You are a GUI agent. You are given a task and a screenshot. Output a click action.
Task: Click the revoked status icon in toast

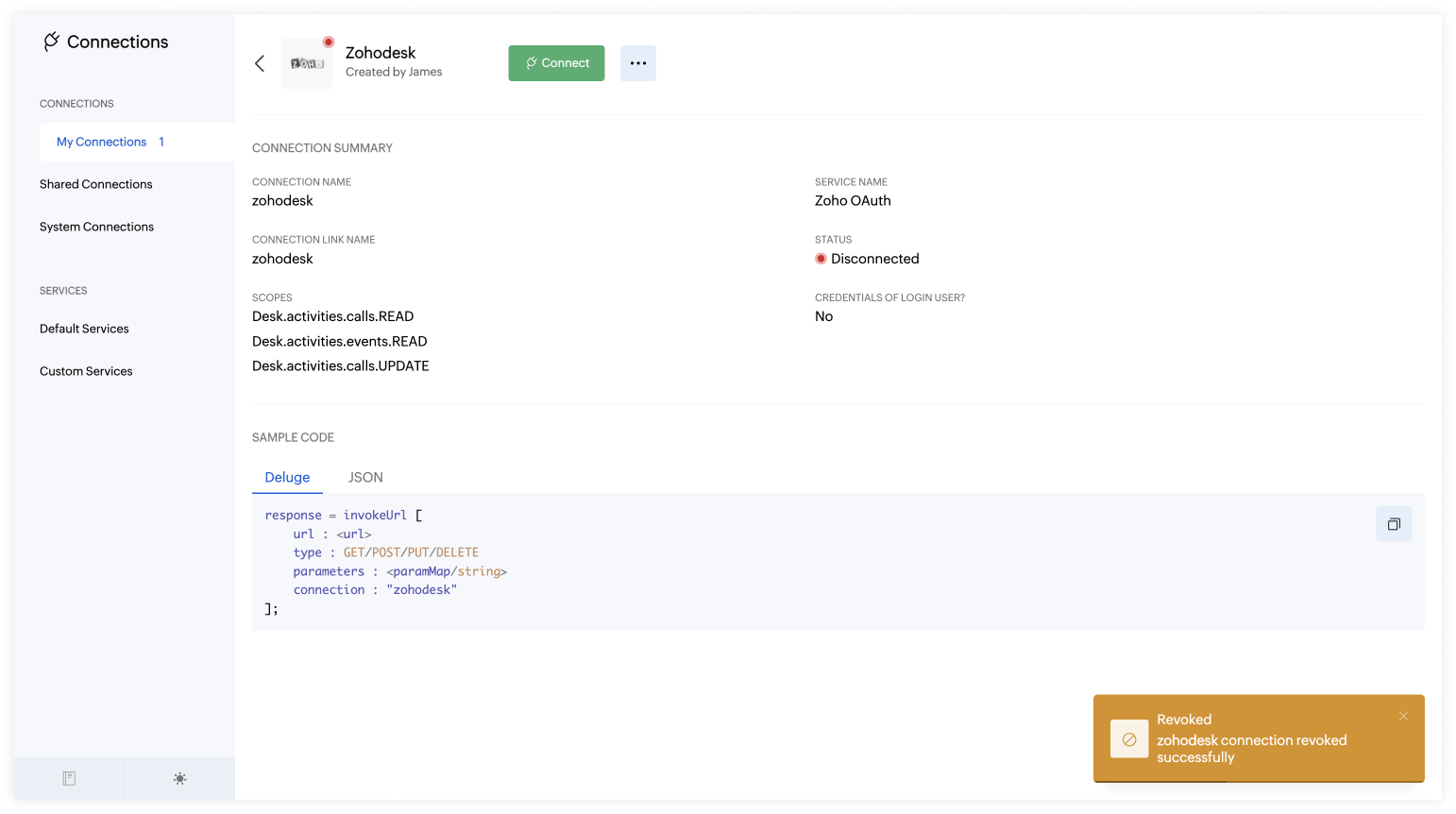pyautogui.click(x=1129, y=739)
